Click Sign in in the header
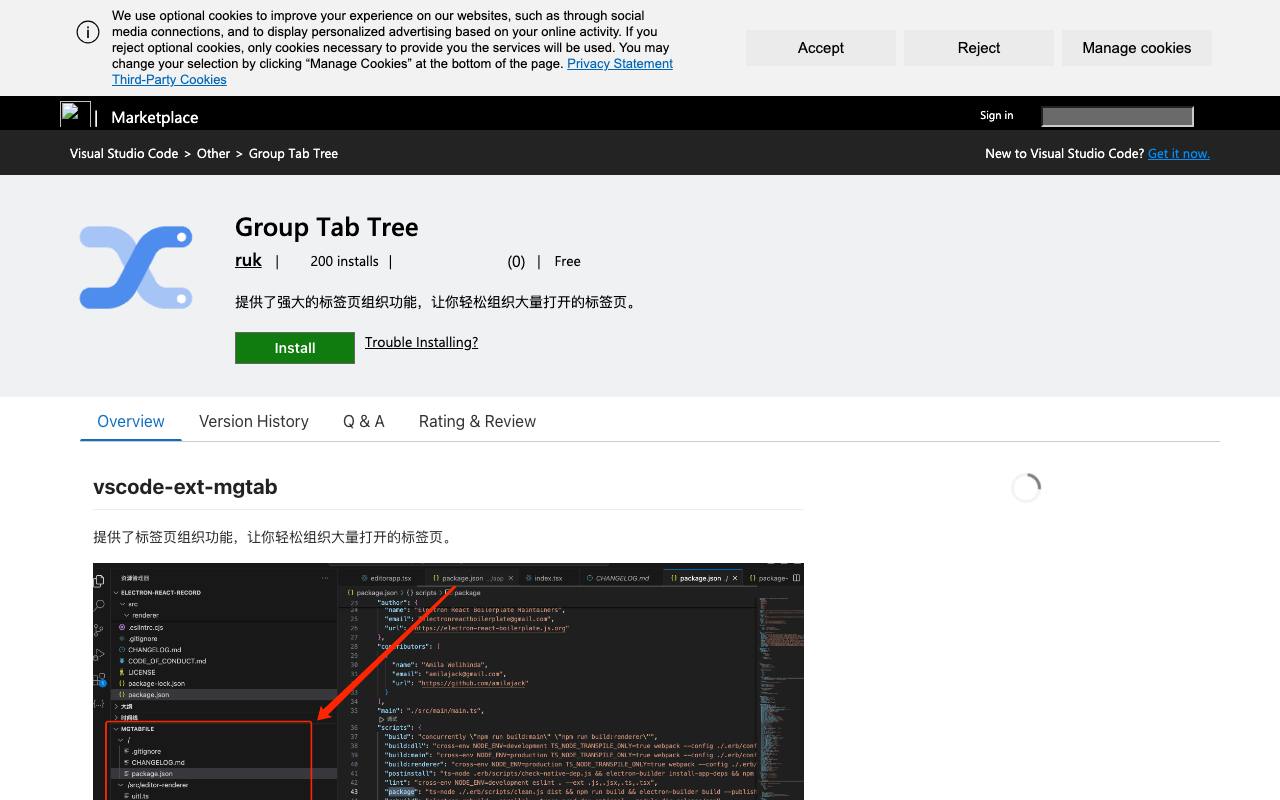 (996, 115)
